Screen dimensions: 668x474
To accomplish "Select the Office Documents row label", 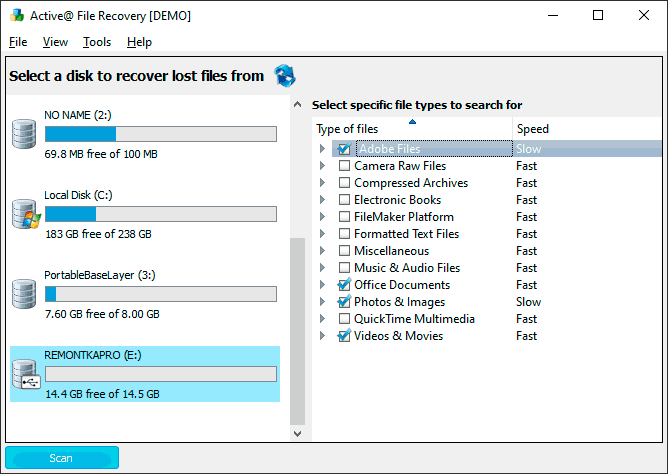I will [402, 285].
